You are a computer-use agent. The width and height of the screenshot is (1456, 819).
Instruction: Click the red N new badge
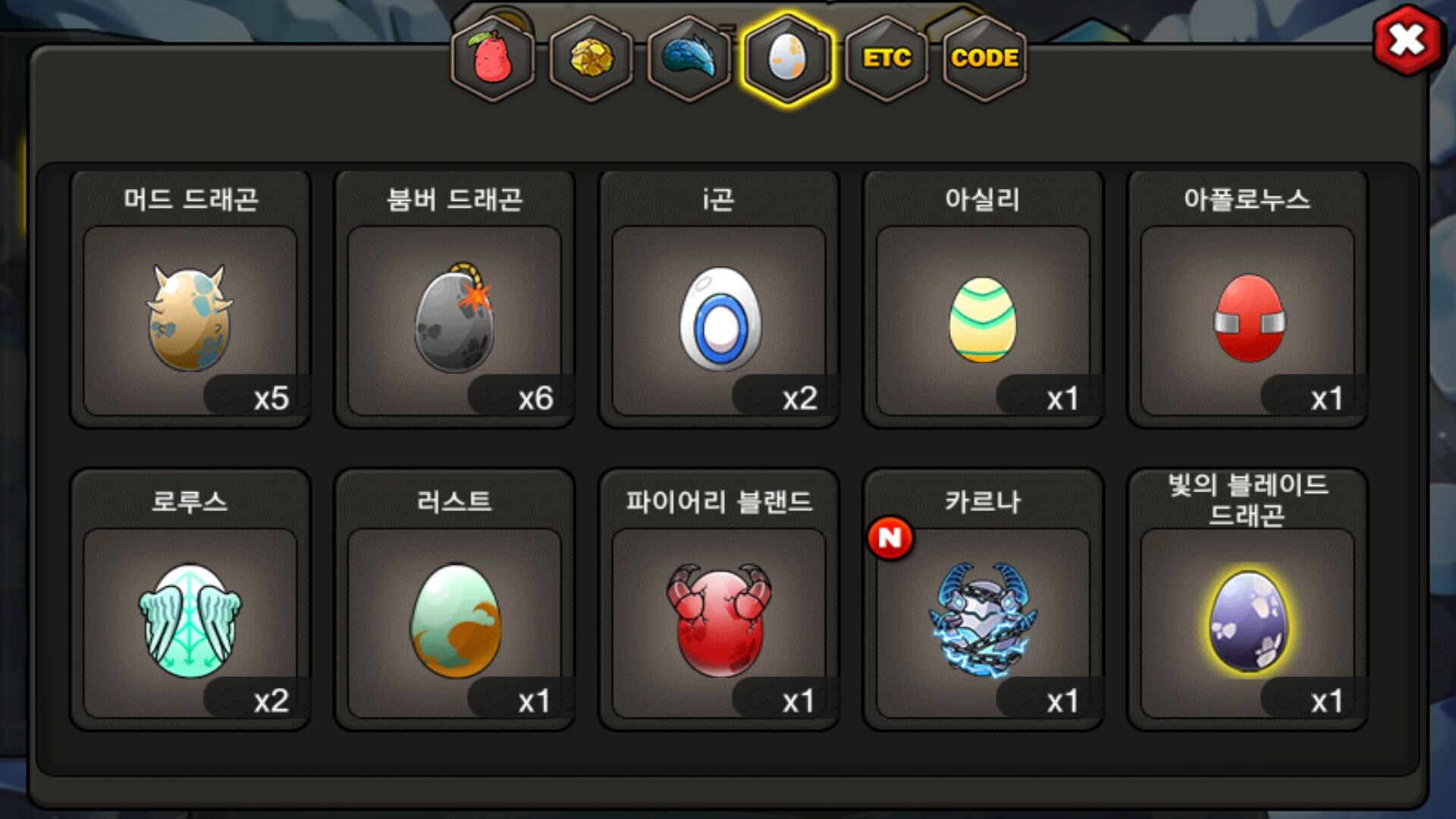tap(890, 538)
